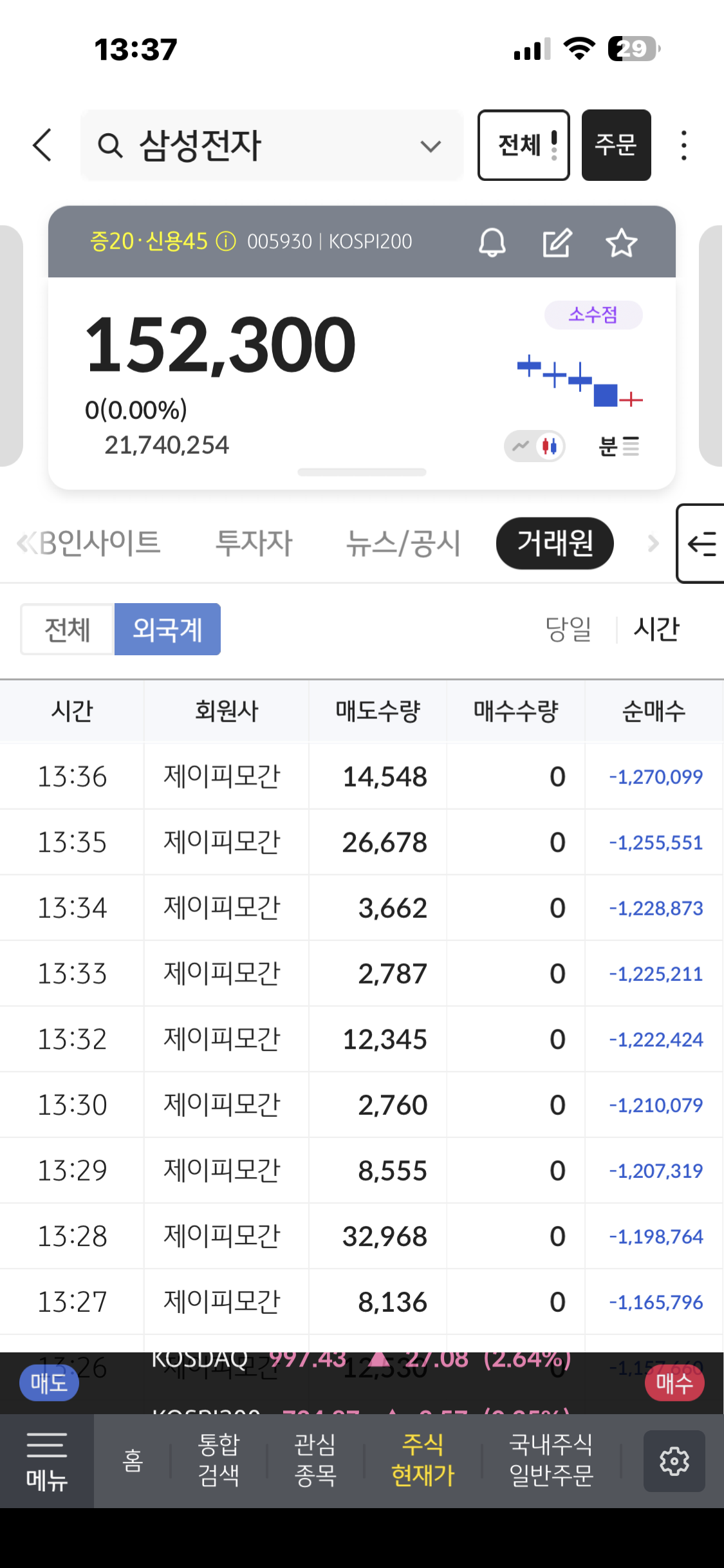Open the memo edit icon
The width and height of the screenshot is (724, 1568).
[557, 243]
